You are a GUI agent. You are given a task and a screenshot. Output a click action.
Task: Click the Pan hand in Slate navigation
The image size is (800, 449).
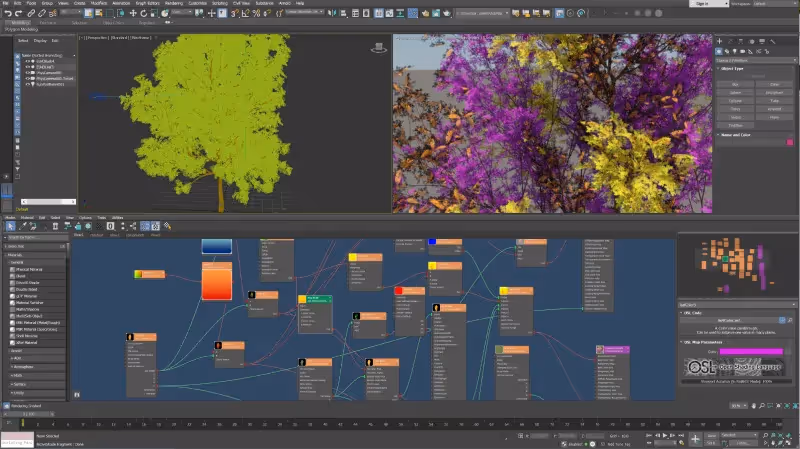(x=753, y=406)
